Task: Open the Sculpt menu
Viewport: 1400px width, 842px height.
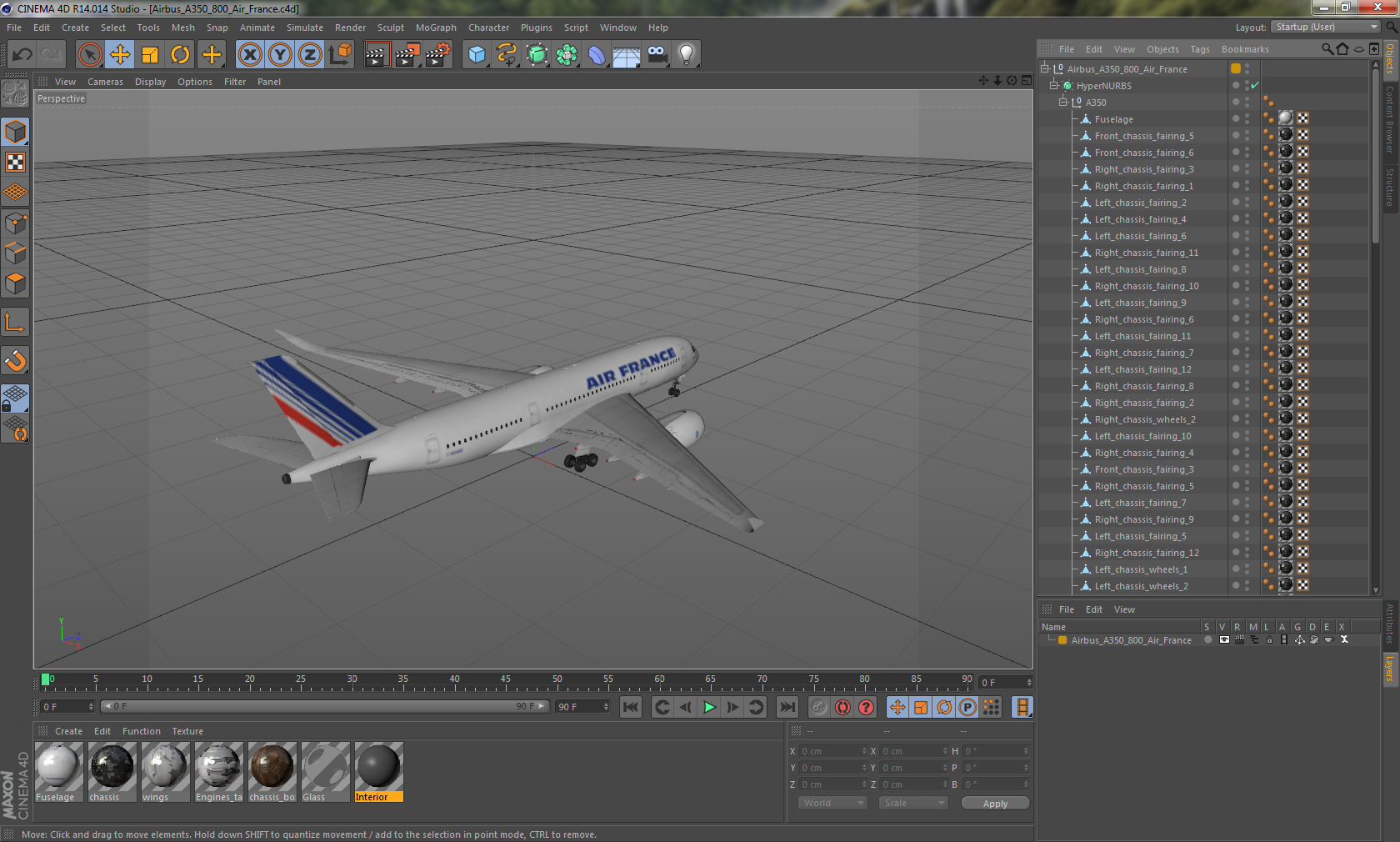Action: point(390,28)
